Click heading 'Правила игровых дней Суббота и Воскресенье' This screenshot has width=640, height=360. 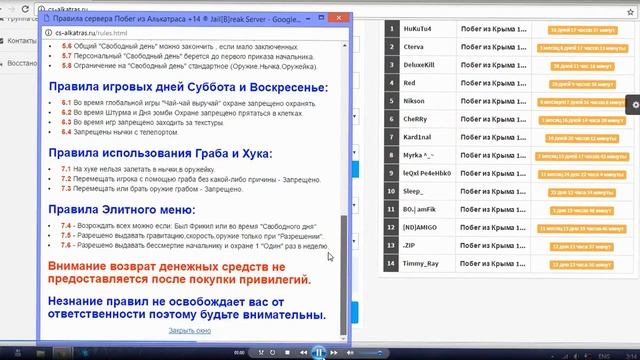188,87
